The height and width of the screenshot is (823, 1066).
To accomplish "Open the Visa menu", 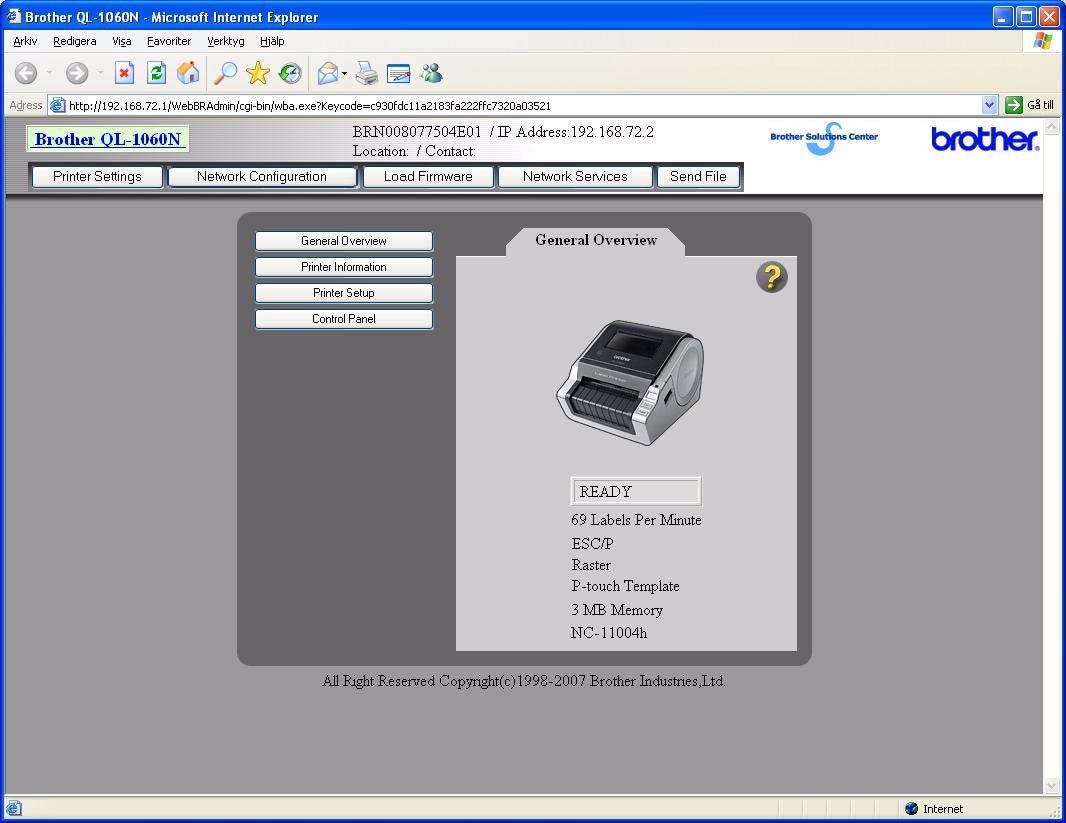I will click(122, 41).
